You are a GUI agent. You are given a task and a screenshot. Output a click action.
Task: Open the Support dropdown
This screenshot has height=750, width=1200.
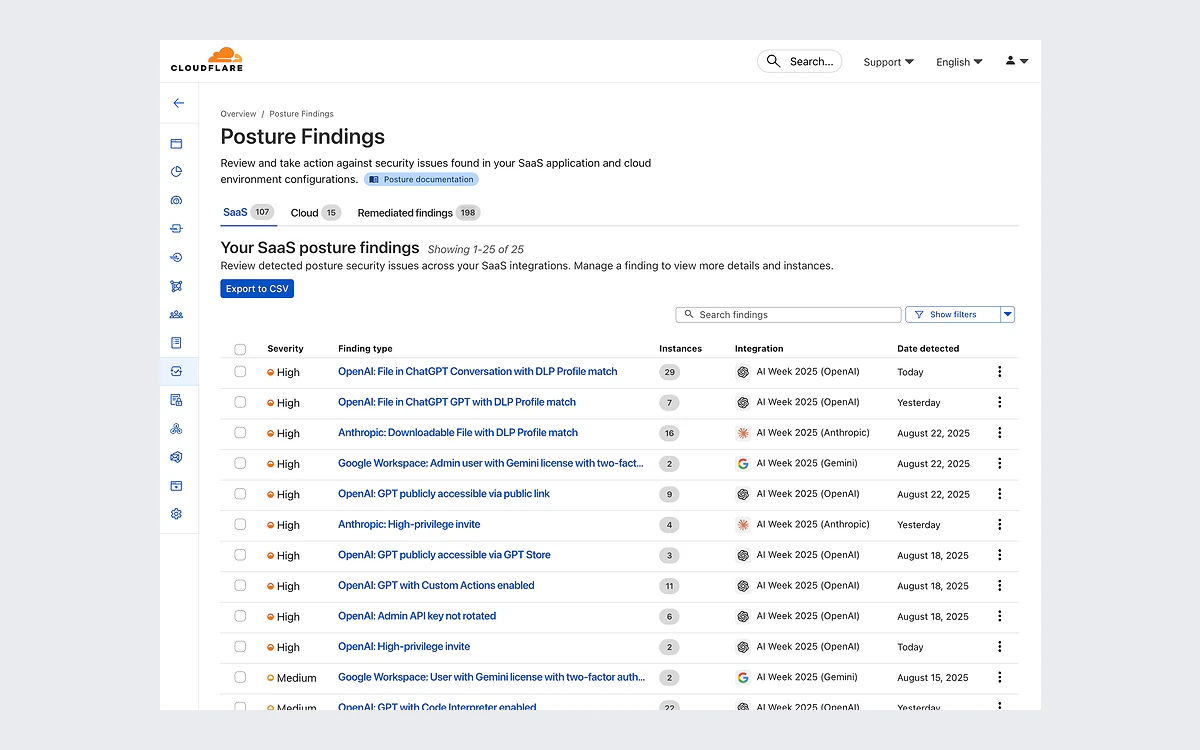pos(888,62)
